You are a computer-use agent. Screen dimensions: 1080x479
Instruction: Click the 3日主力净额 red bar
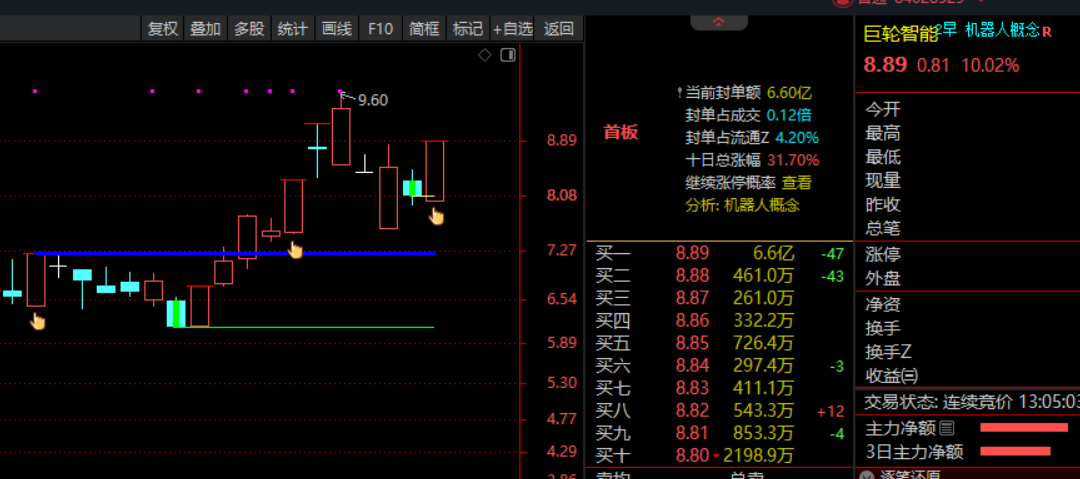1015,451
